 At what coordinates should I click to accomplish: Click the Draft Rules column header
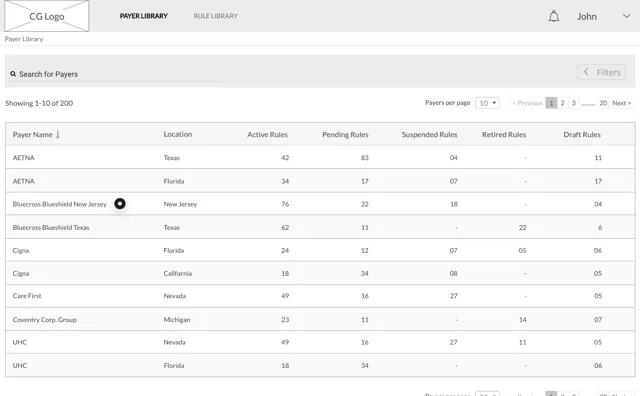(x=582, y=134)
